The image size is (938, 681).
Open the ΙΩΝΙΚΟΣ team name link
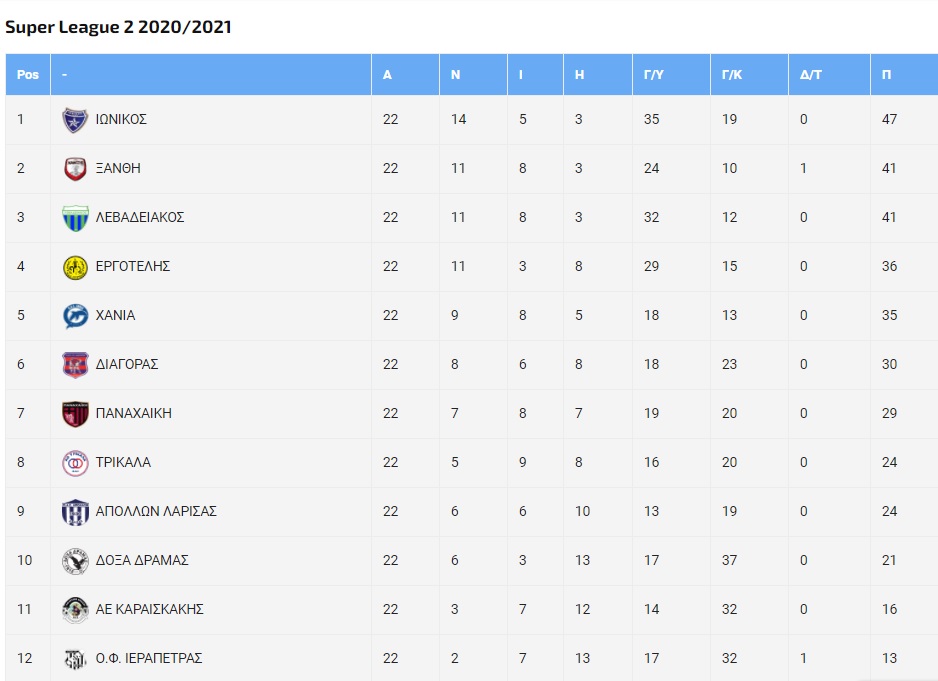pyautogui.click(x=121, y=119)
